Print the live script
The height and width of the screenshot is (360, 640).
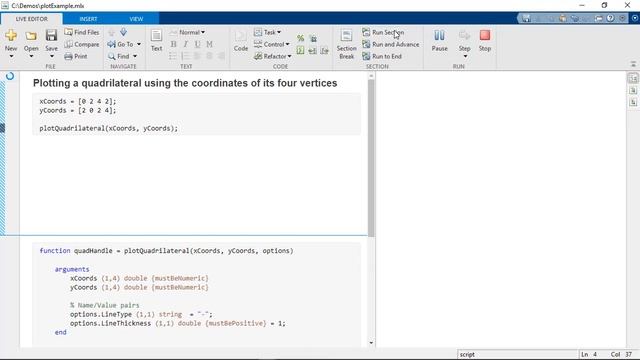pyautogui.click(x=76, y=56)
